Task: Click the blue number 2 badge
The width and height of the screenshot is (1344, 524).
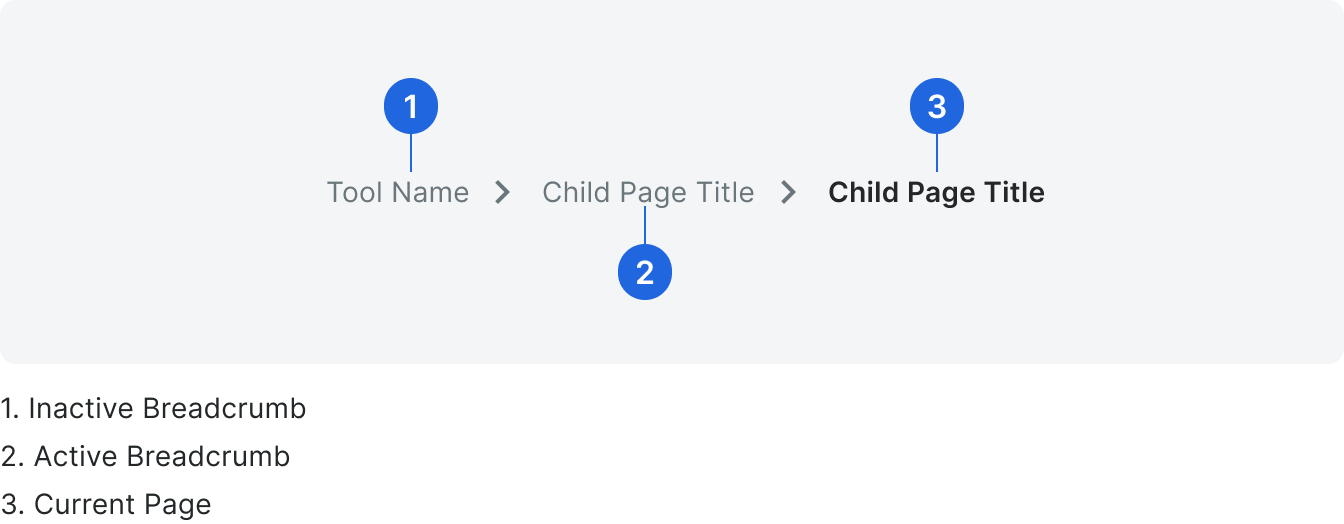Action: (x=645, y=272)
